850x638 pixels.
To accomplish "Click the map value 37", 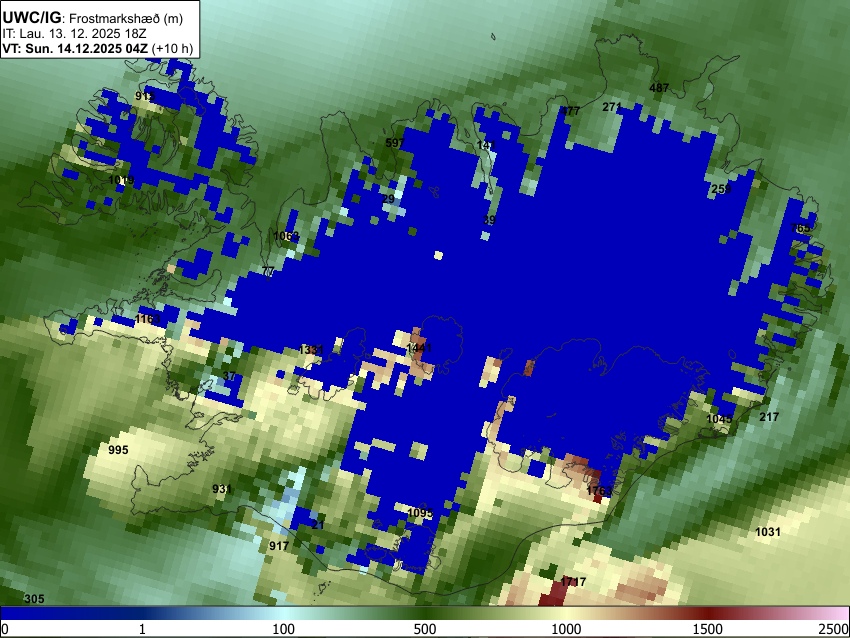I will click(229, 376).
